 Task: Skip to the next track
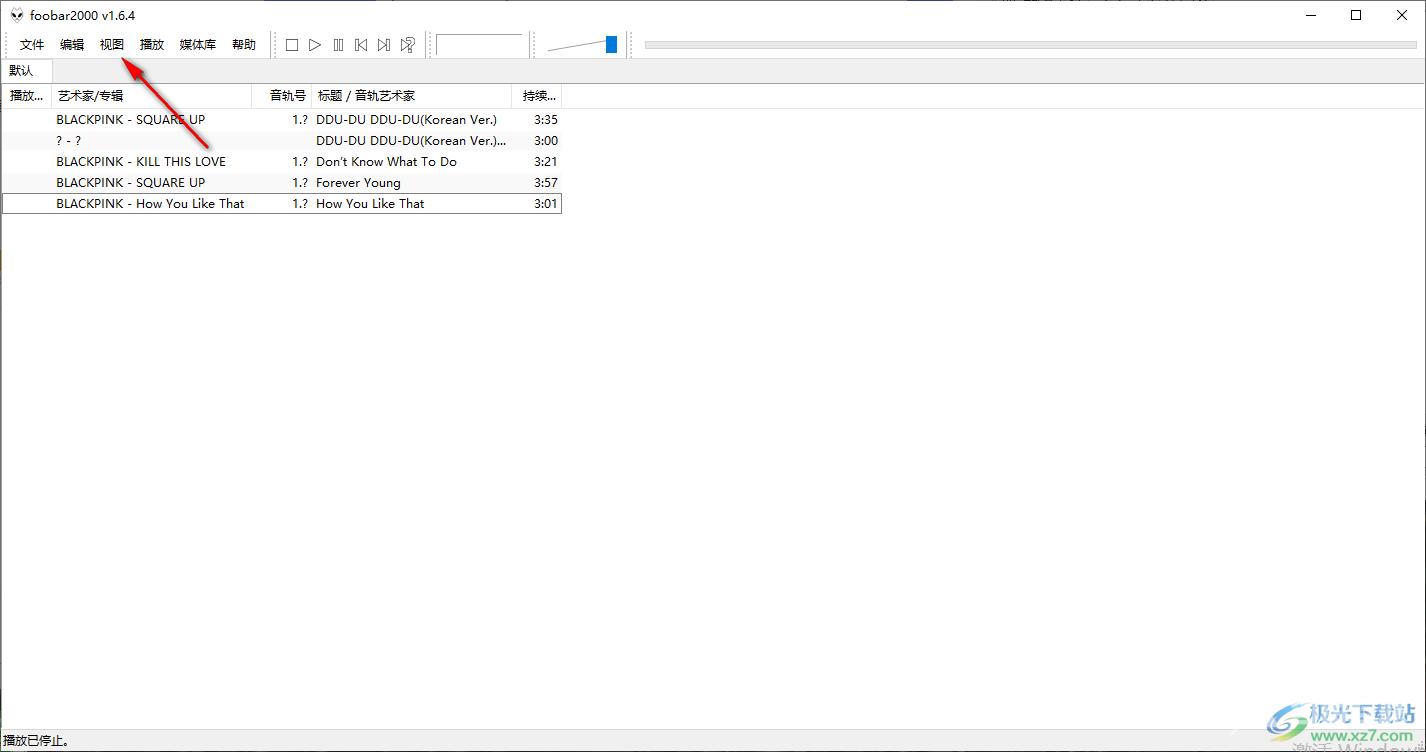[384, 45]
